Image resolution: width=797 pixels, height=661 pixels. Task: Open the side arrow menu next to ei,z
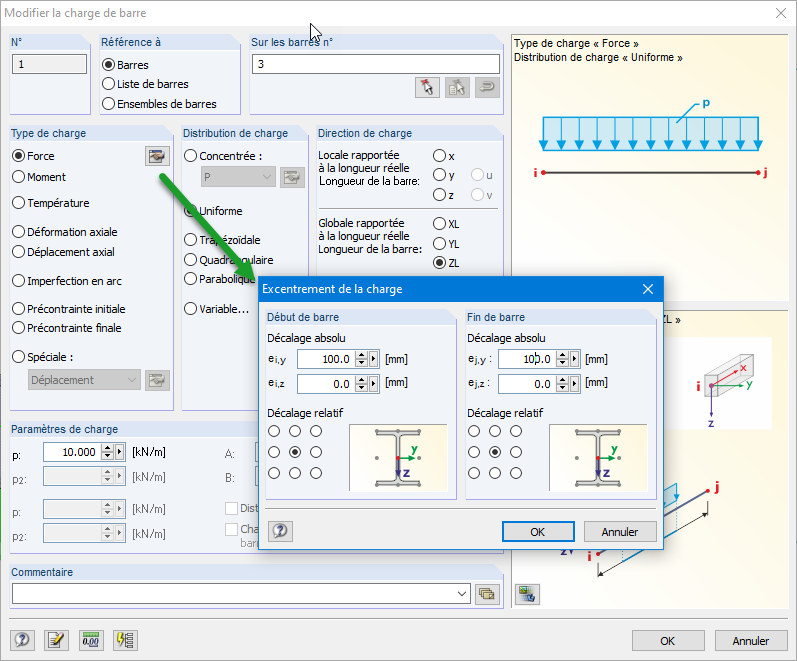point(374,383)
